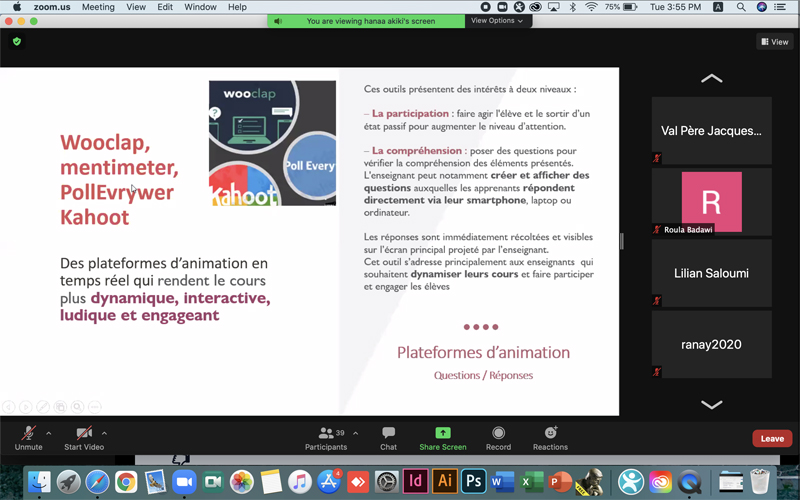Click the screen recording stop icon in menu bar
Viewport: 800px width, 500px height.
[x=485, y=7]
